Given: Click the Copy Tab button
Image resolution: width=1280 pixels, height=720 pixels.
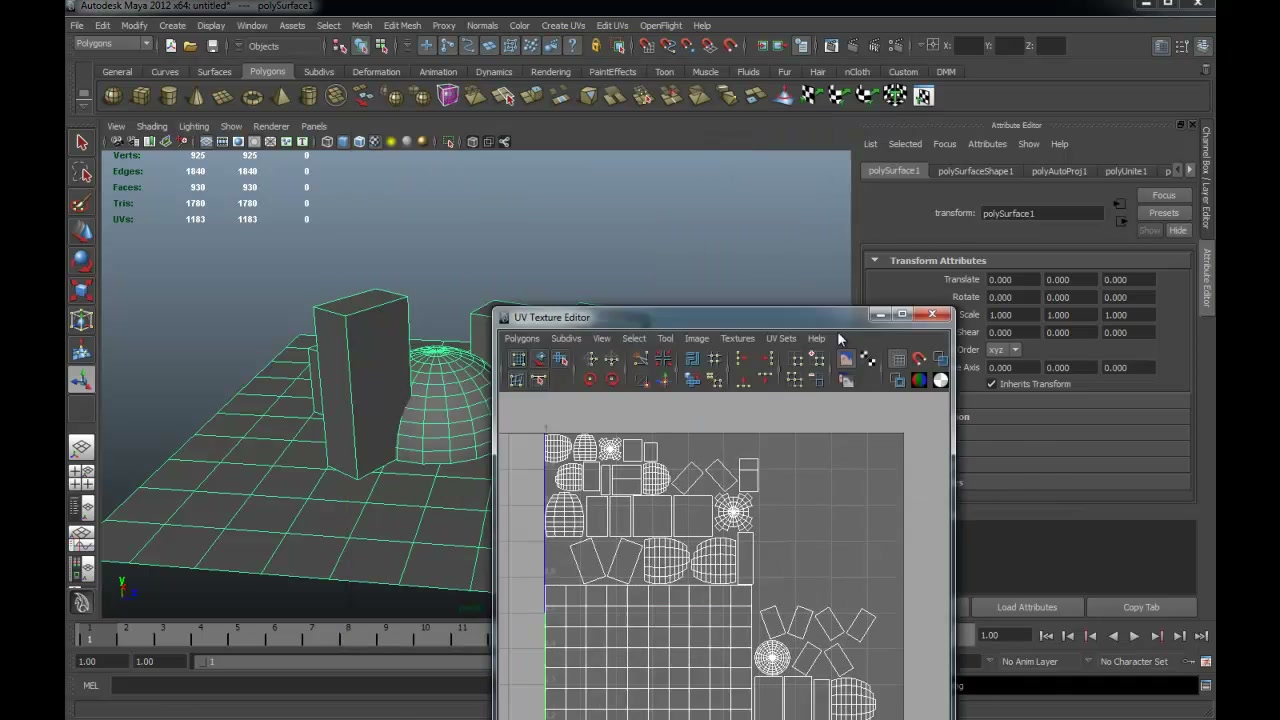Looking at the screenshot, I should (1141, 607).
